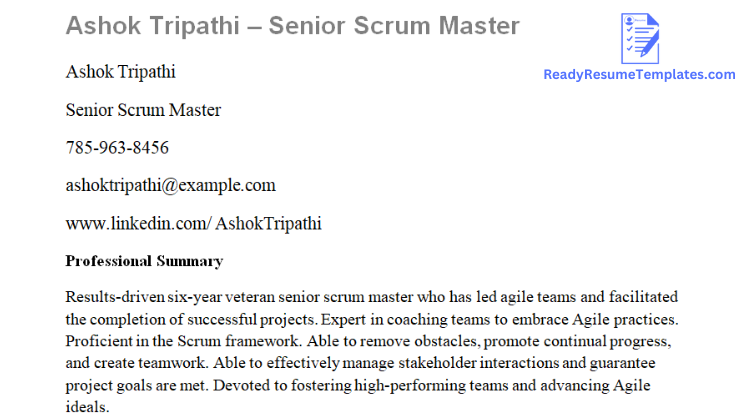Screen dimensions: 756x418
Task: Click the page title heading 'Ashok Tripathi – Senior Scrum Master'
Action: pos(293,26)
